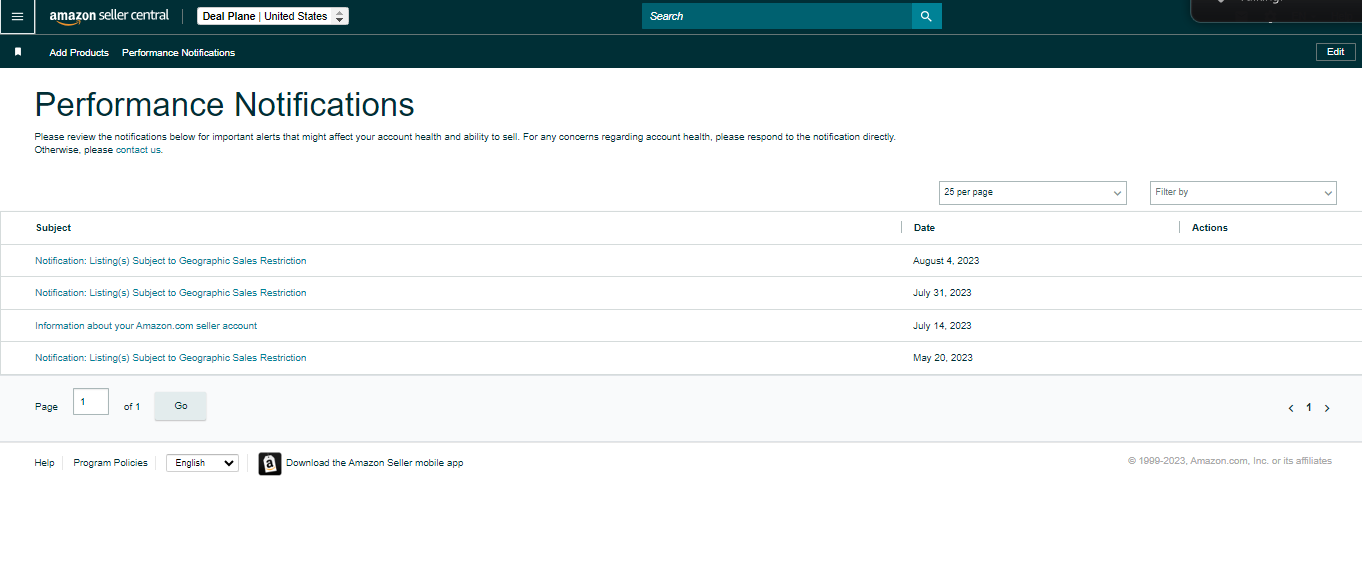Click the July 14, 2023 date cell
Viewport: 1362px width, 564px height.
942,326
